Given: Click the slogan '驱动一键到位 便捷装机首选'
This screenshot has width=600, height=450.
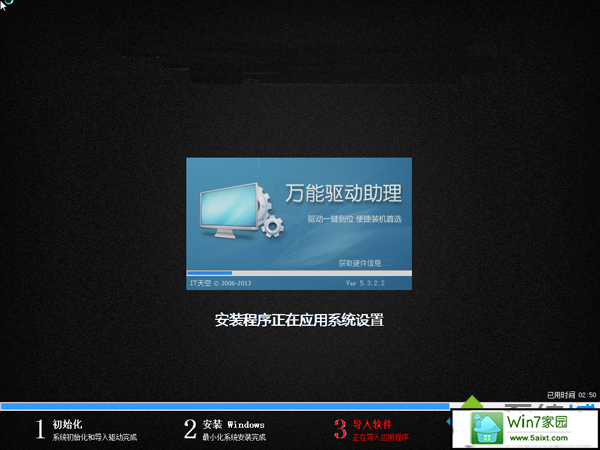Looking at the screenshot, I should point(354,219).
